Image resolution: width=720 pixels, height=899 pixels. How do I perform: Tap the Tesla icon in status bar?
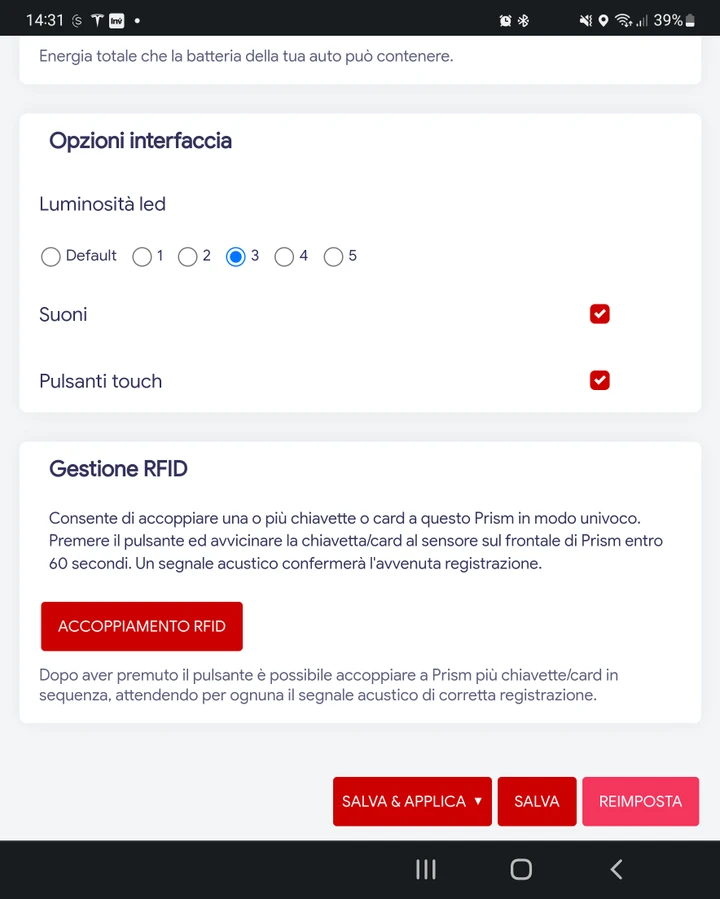click(97, 21)
